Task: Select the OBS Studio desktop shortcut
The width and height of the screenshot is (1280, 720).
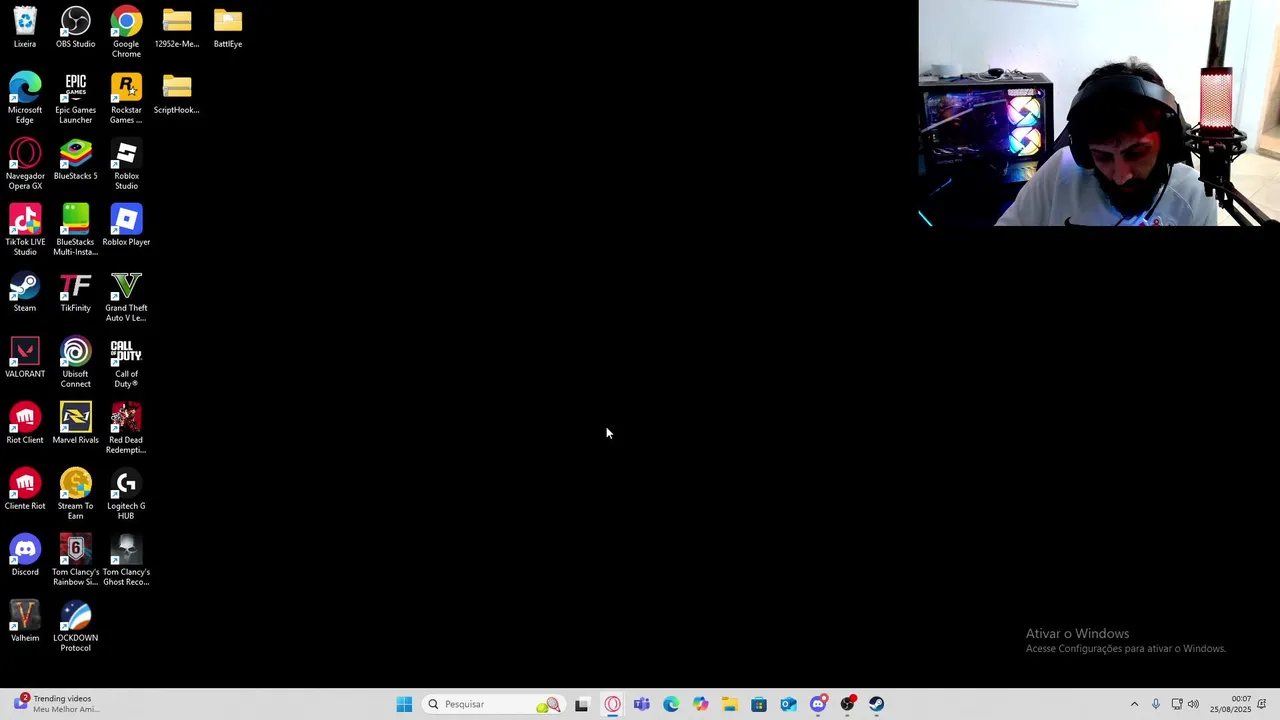Action: click(x=75, y=27)
